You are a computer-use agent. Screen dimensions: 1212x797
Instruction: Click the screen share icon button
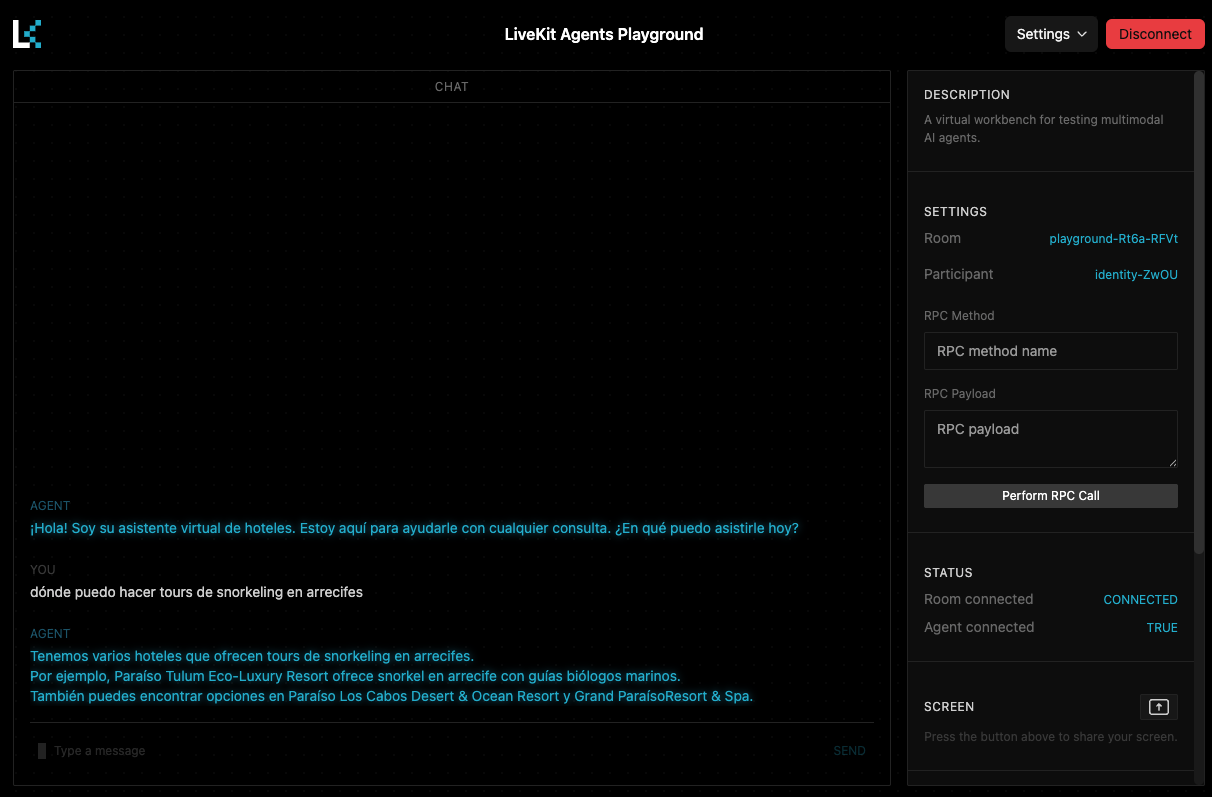point(1159,707)
